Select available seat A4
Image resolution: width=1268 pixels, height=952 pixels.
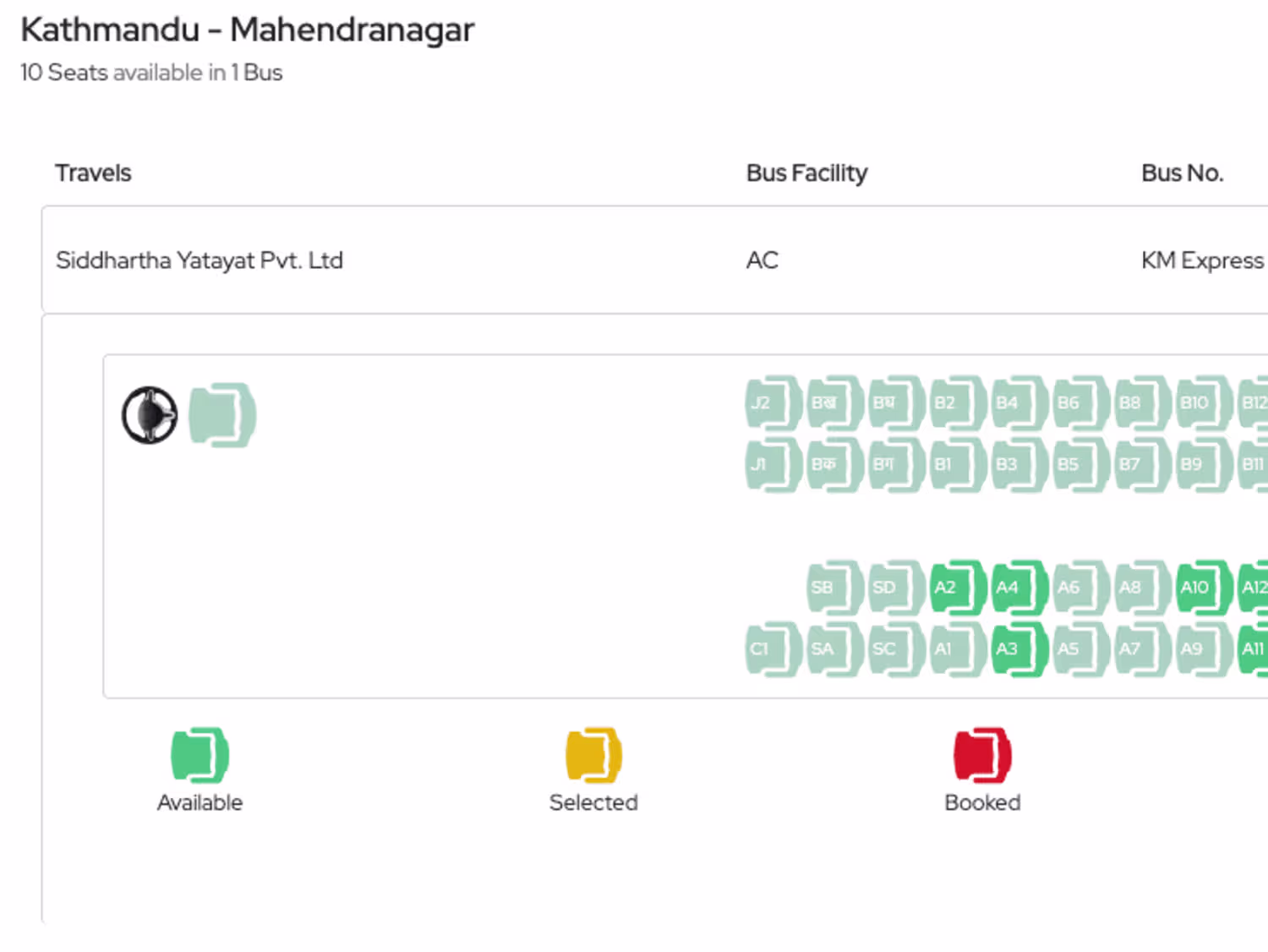coord(1019,588)
